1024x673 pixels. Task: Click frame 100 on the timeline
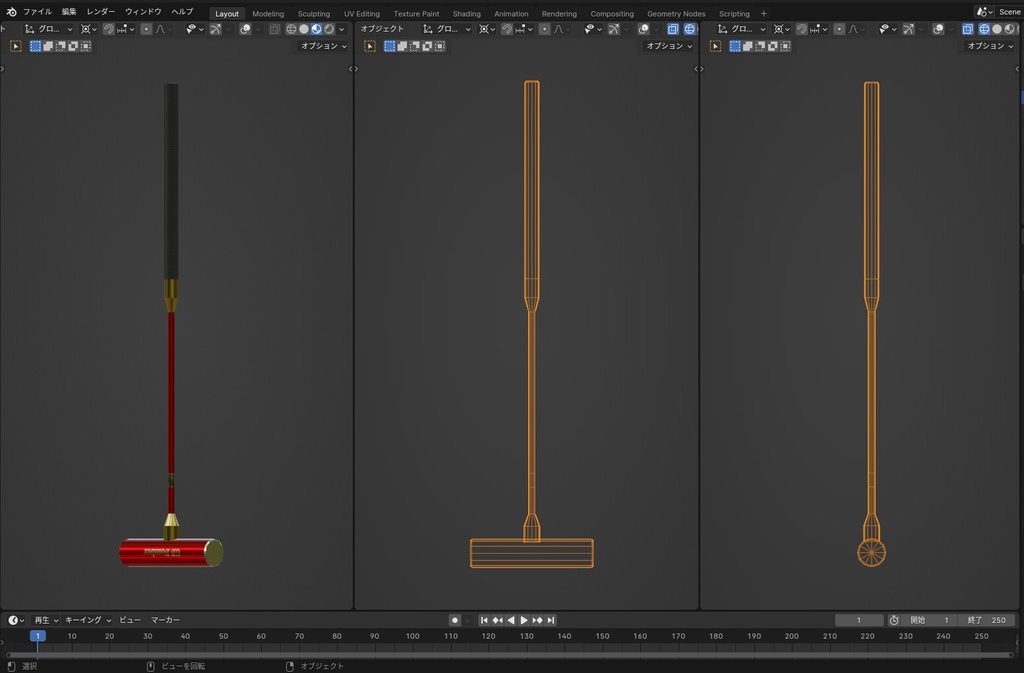pos(413,636)
